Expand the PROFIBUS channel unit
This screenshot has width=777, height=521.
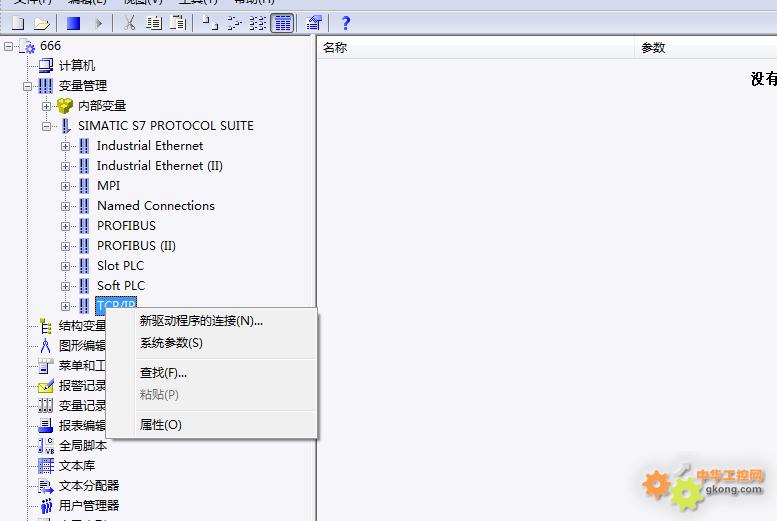65,226
